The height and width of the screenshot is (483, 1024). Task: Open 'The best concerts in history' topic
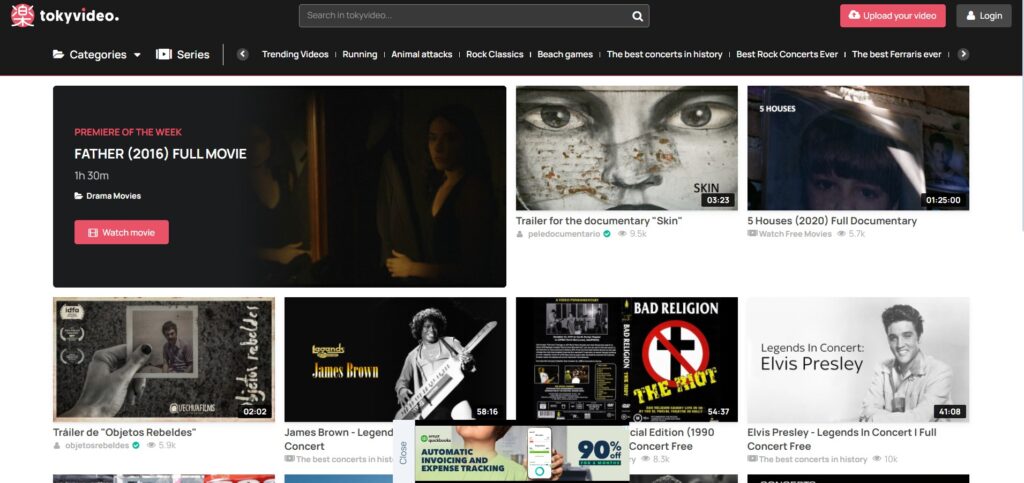pos(664,54)
